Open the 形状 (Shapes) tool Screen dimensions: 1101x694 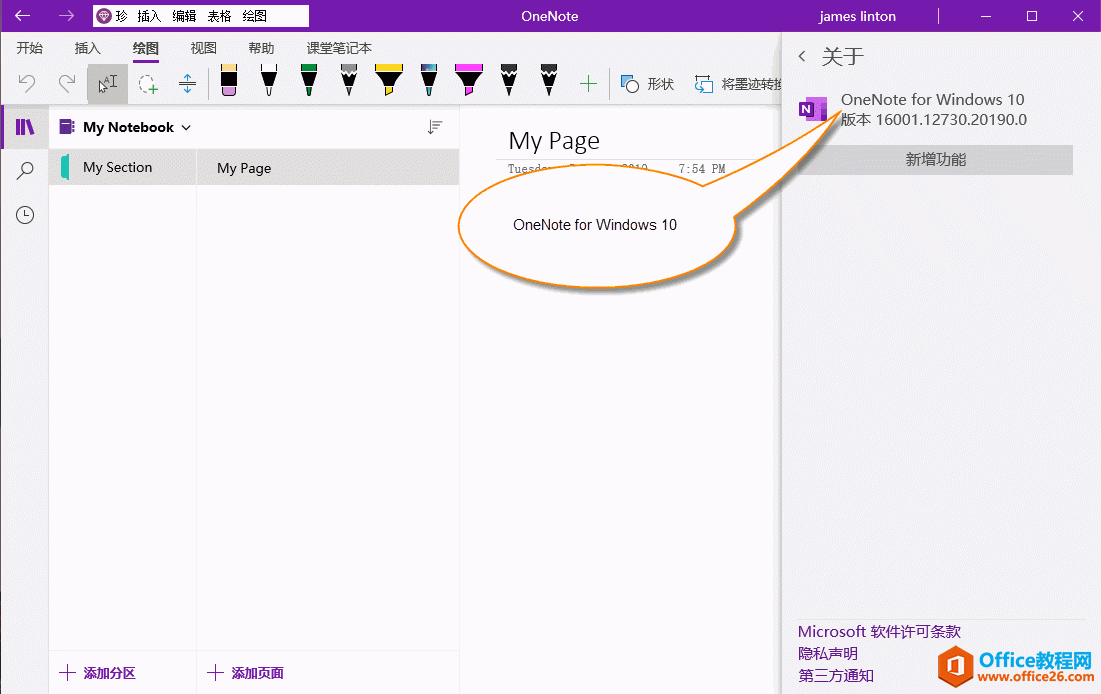click(x=647, y=84)
